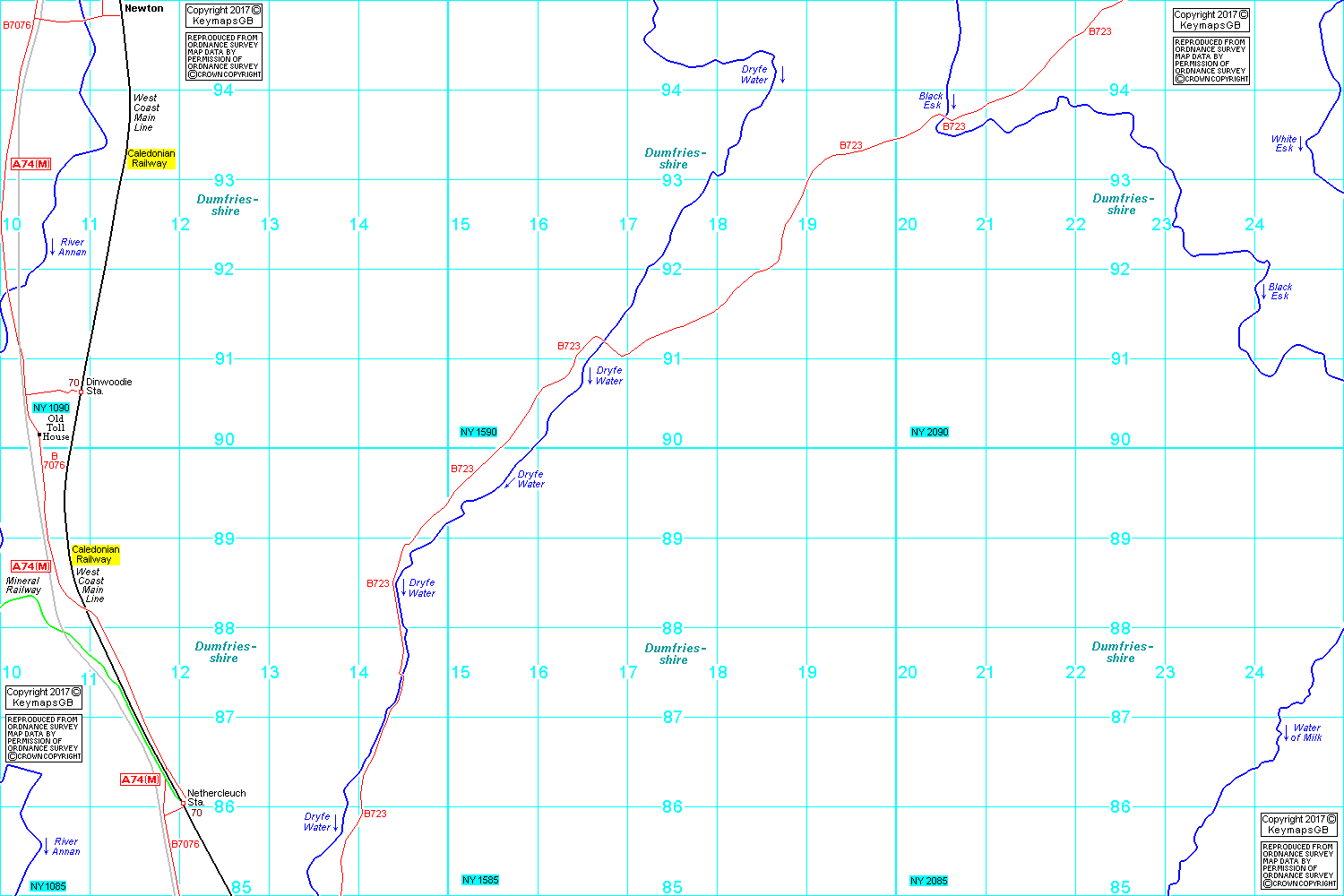This screenshot has height=896, width=1344.
Task: Open the NY 1090 grid tile tag
Action: coord(51,408)
